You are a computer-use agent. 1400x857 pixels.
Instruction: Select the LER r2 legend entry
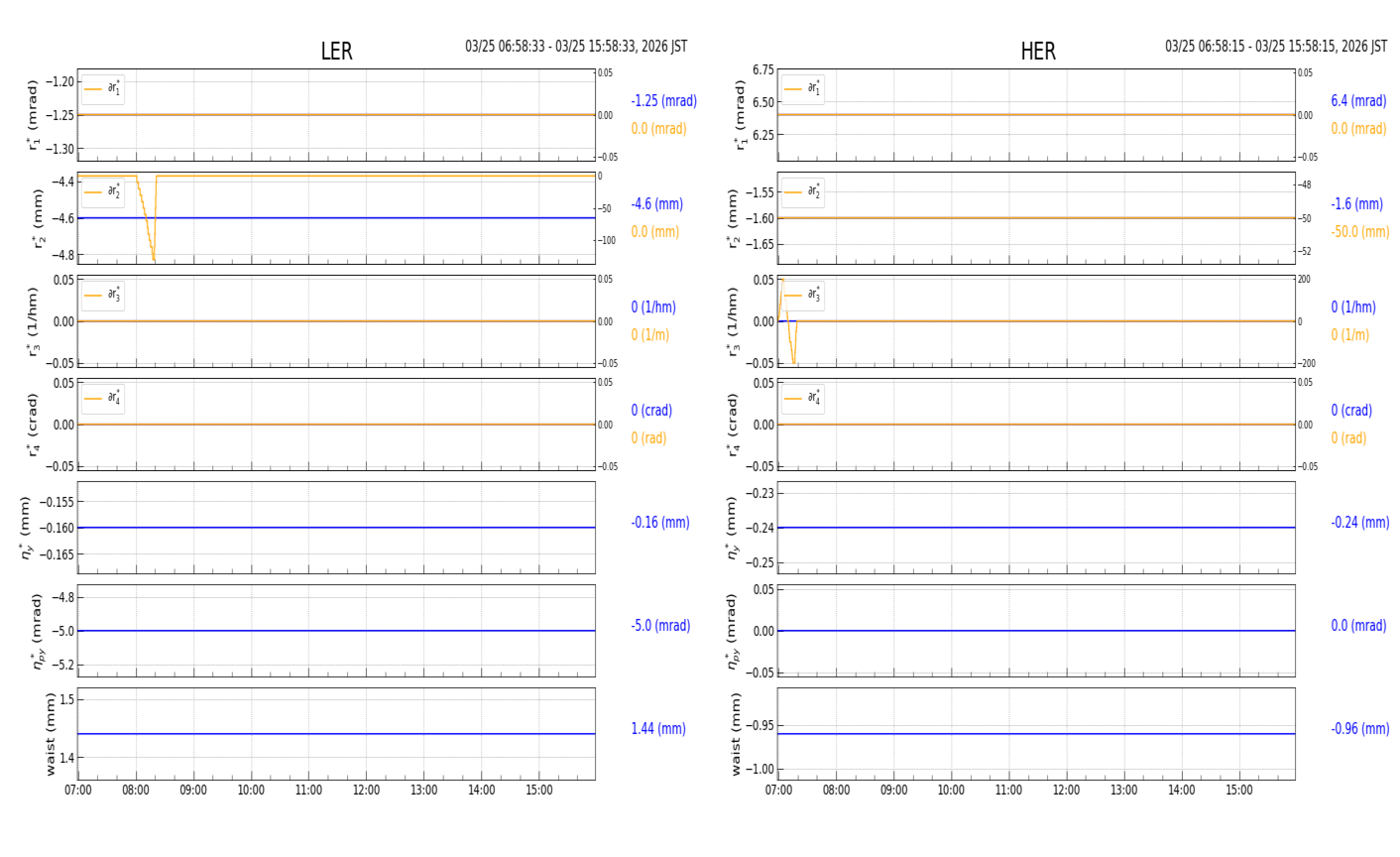coord(103,191)
